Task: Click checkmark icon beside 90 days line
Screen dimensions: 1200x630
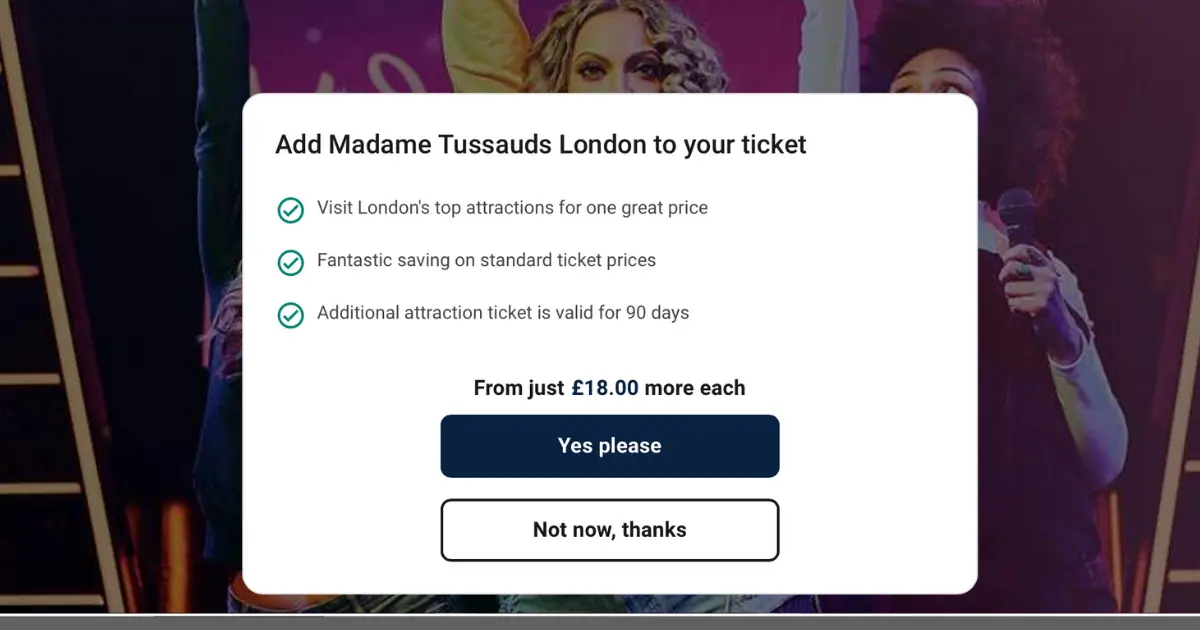Action: click(290, 315)
